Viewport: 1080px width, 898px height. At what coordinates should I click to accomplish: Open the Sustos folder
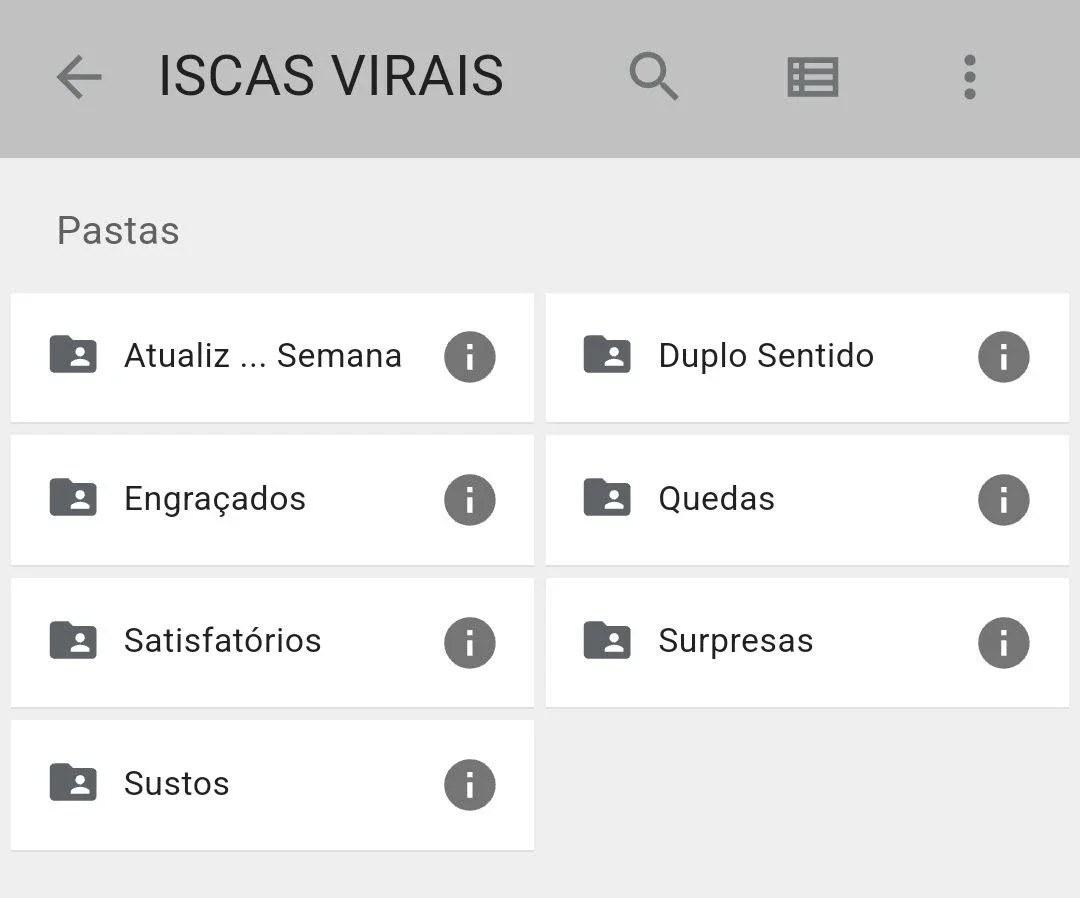click(272, 785)
